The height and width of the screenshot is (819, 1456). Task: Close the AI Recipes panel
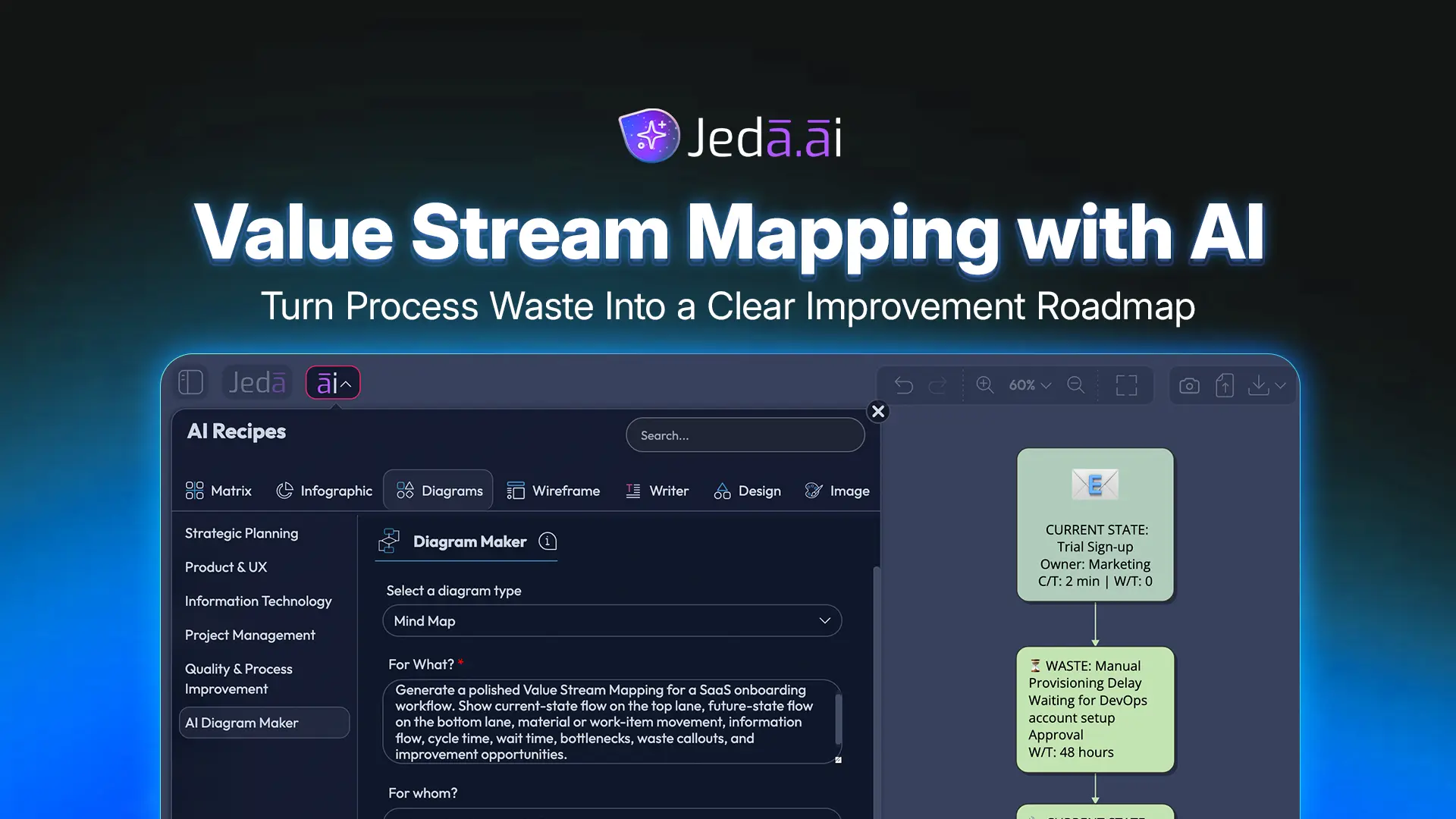pos(878,411)
